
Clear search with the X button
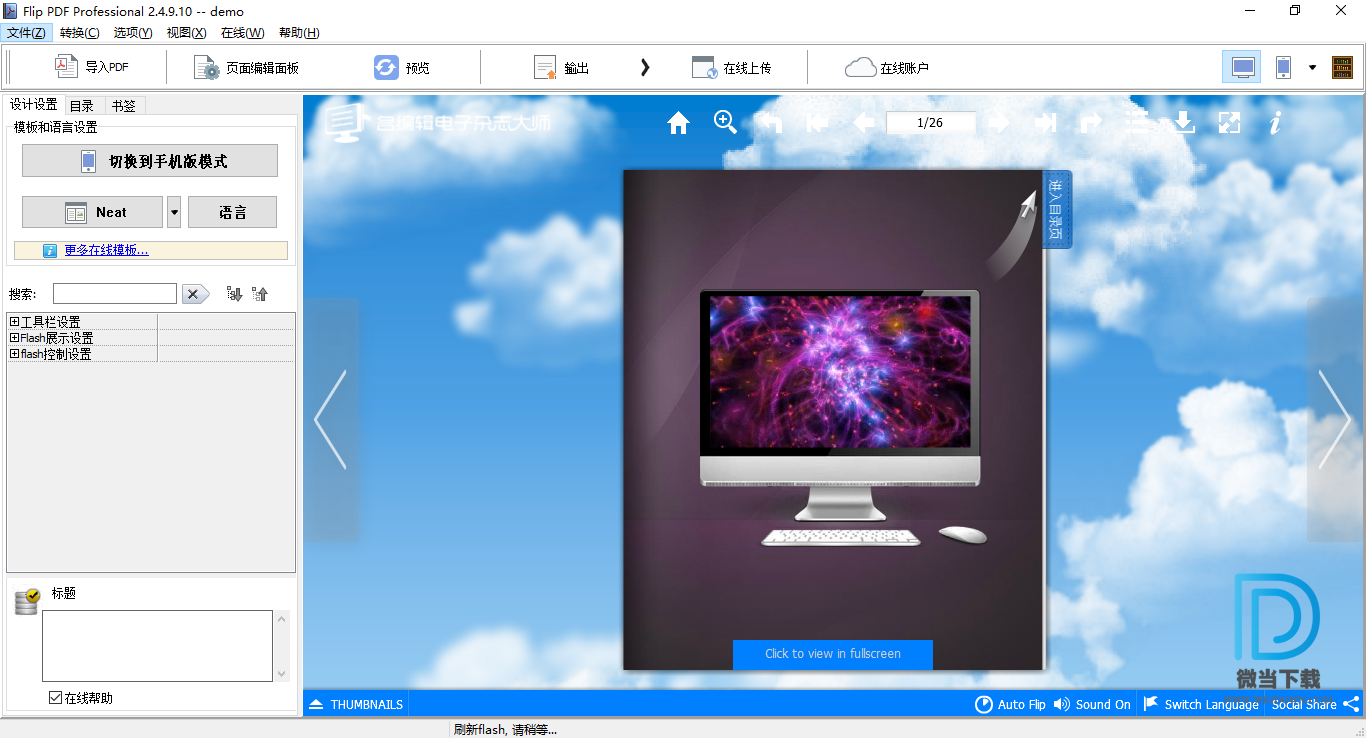(x=194, y=294)
